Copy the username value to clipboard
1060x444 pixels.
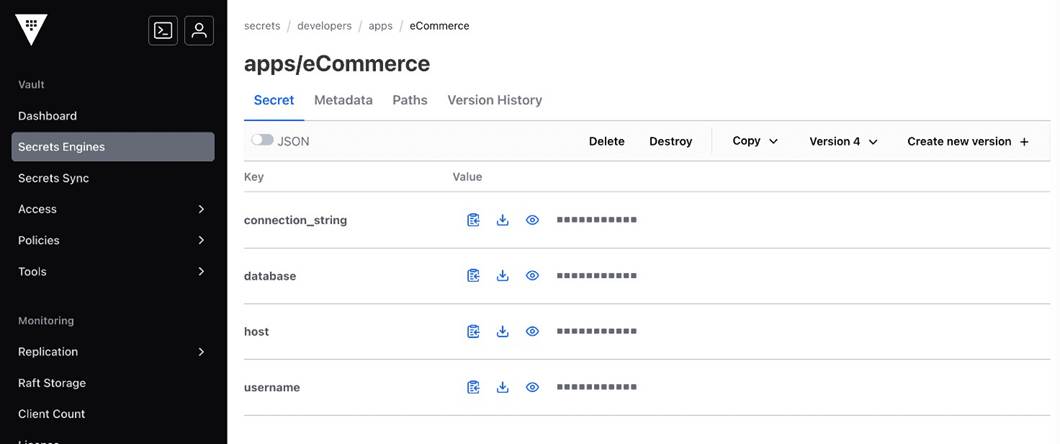click(473, 388)
